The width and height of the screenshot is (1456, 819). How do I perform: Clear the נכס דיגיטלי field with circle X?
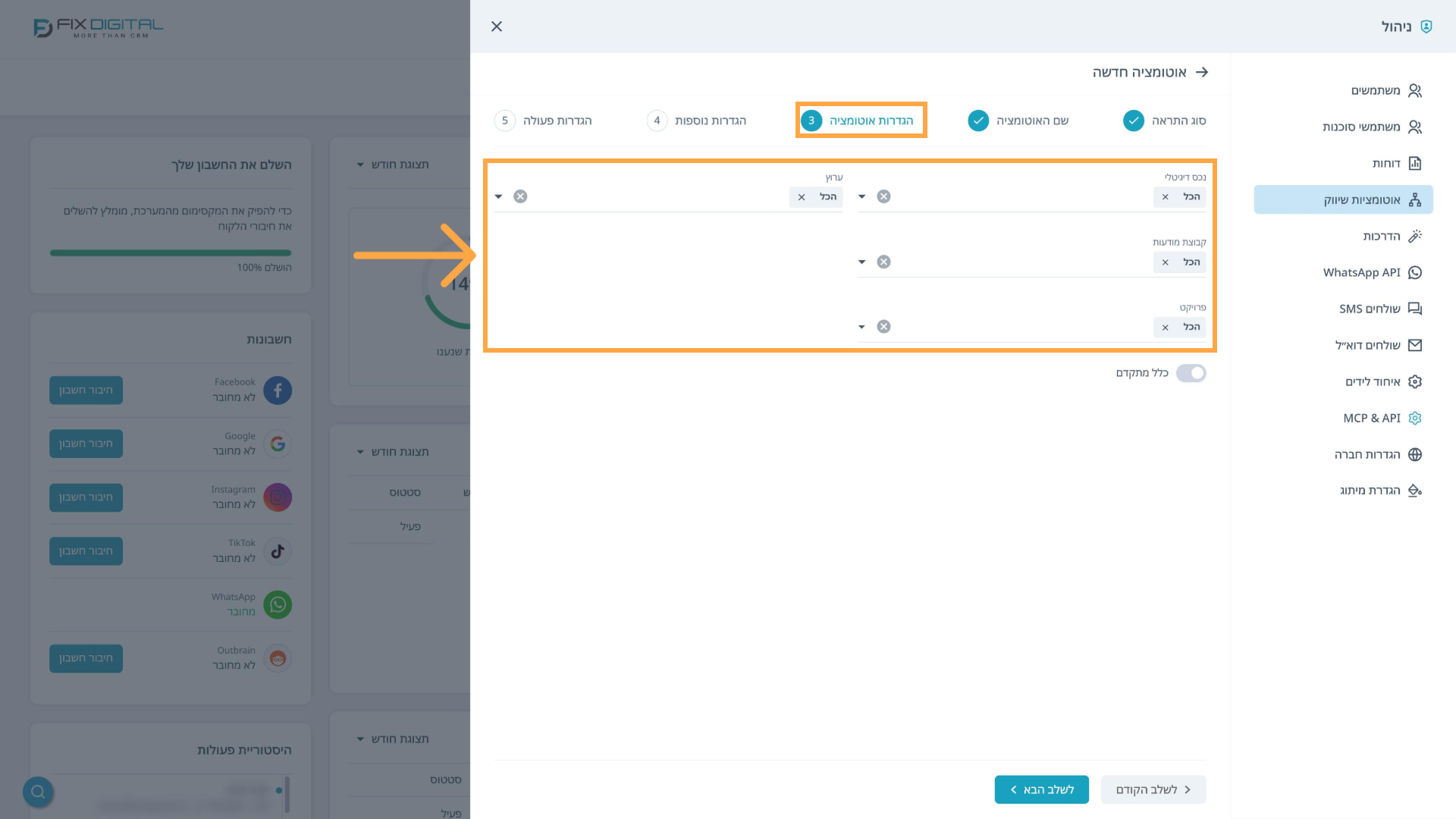point(884,196)
